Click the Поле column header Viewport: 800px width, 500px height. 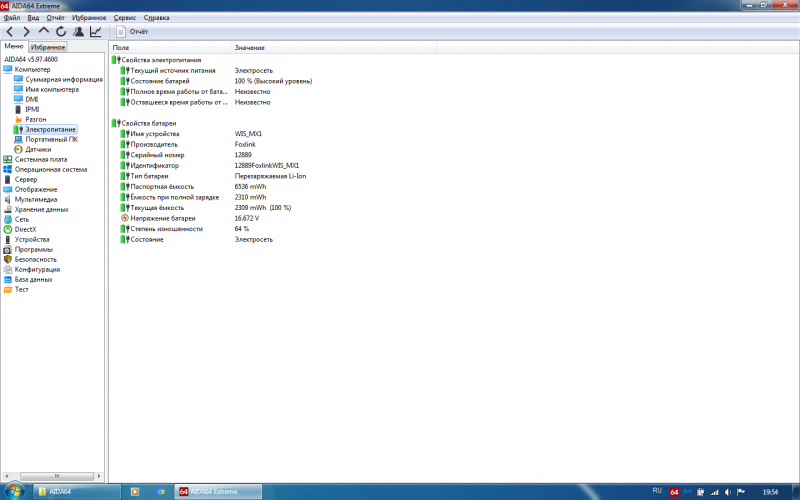pyautogui.click(x=170, y=47)
